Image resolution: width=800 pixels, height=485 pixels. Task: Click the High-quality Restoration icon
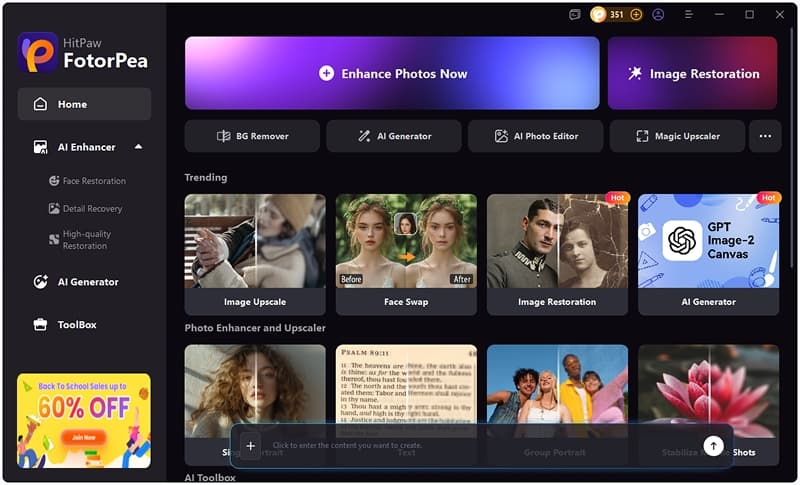[54, 240]
